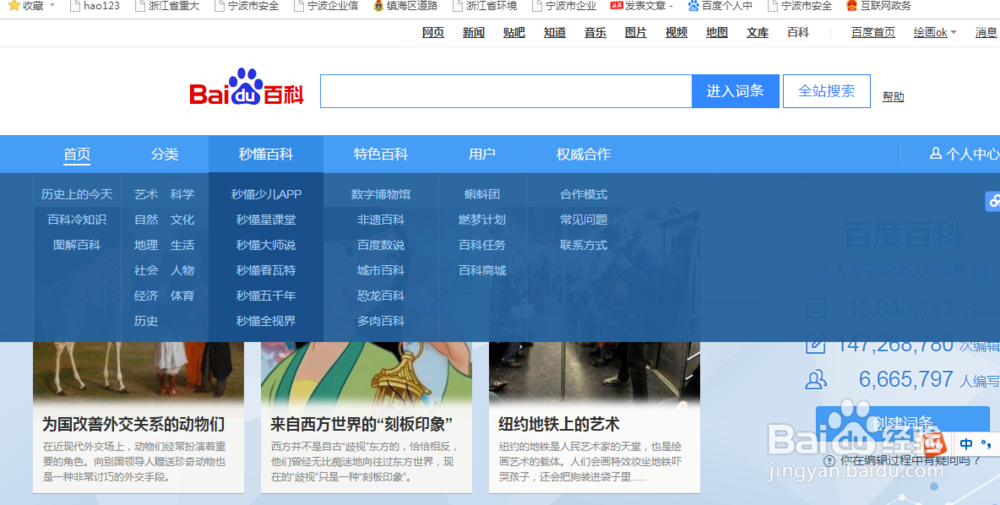Choose the 自然 category

pos(146,219)
